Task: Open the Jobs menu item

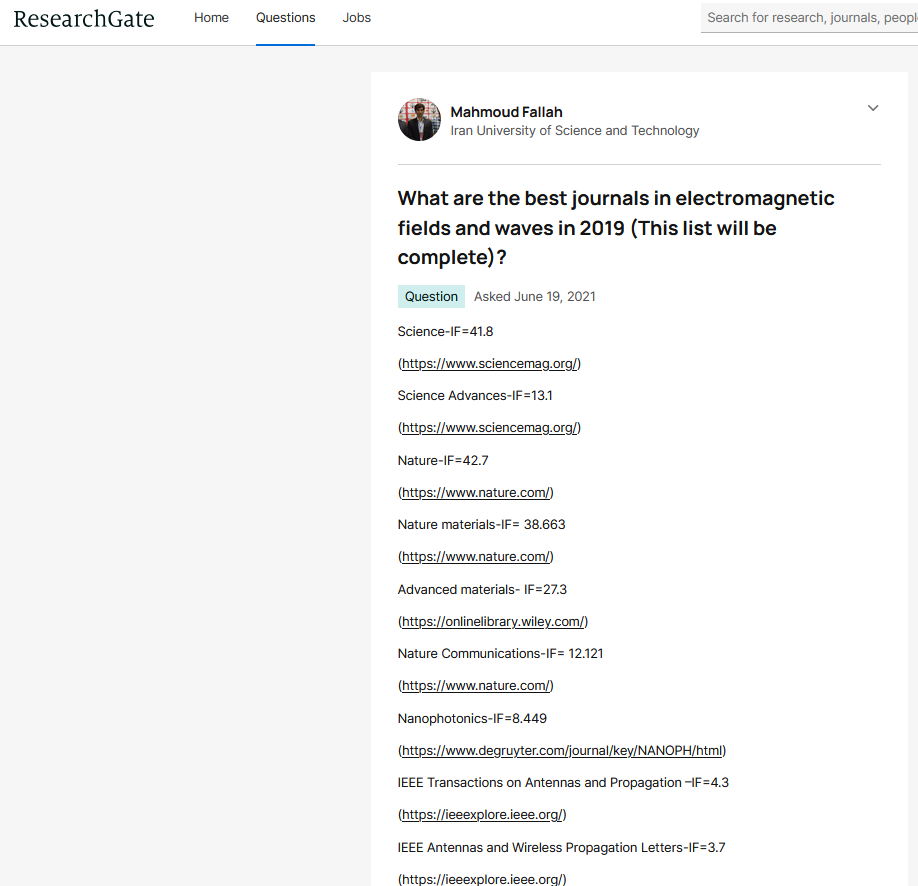Action: [x=357, y=18]
